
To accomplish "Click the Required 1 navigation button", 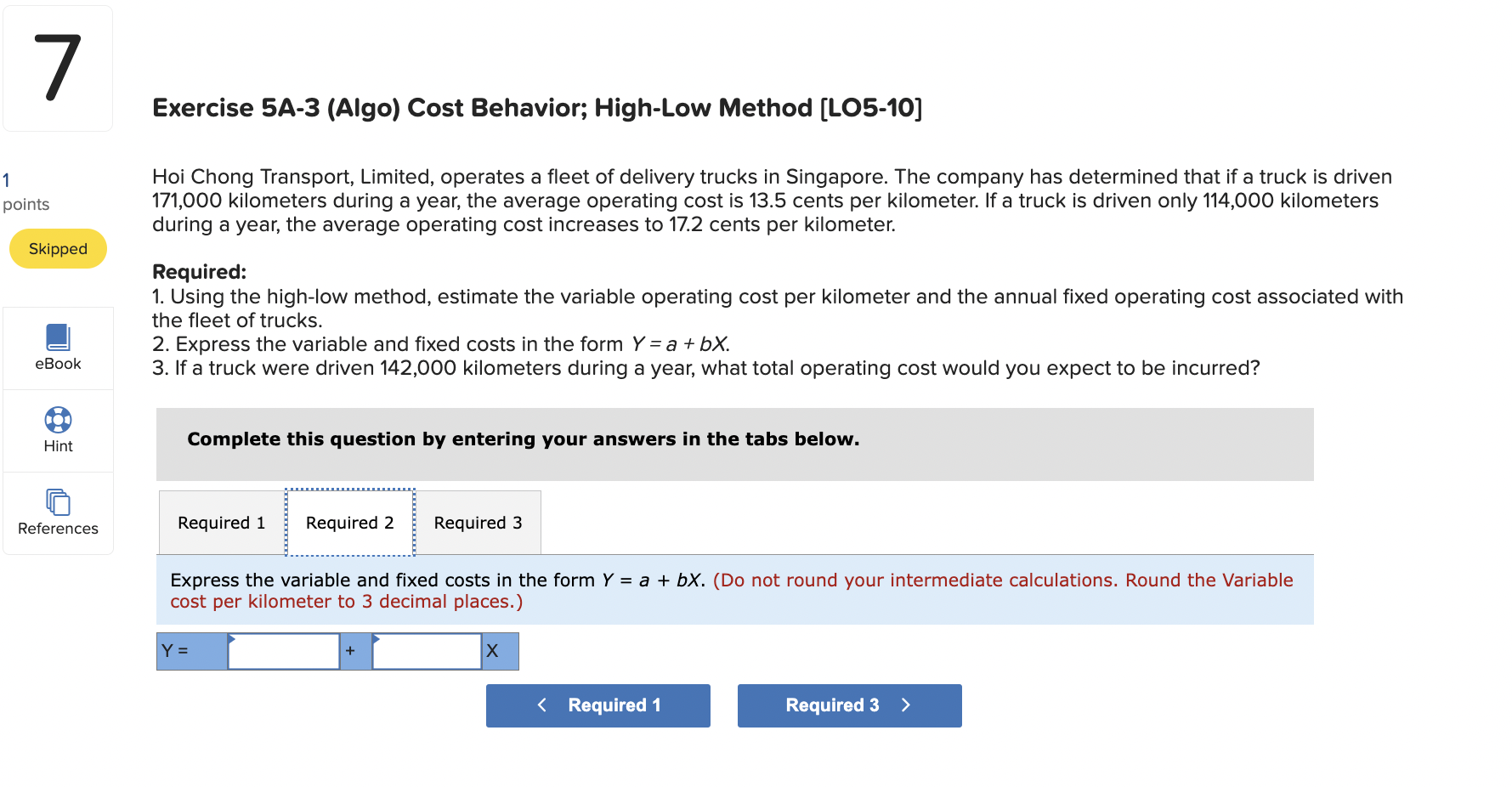I will (597, 705).
